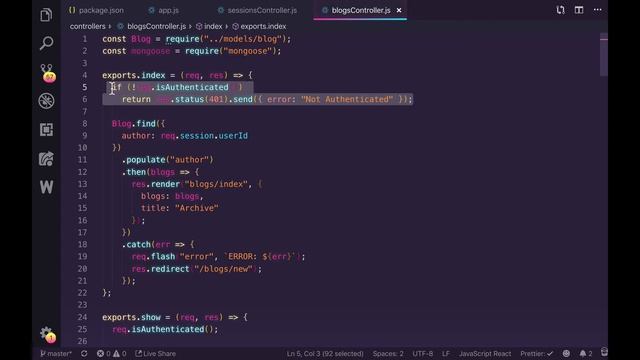
Task: Click the text exports.show
Action: click(x=131, y=317)
